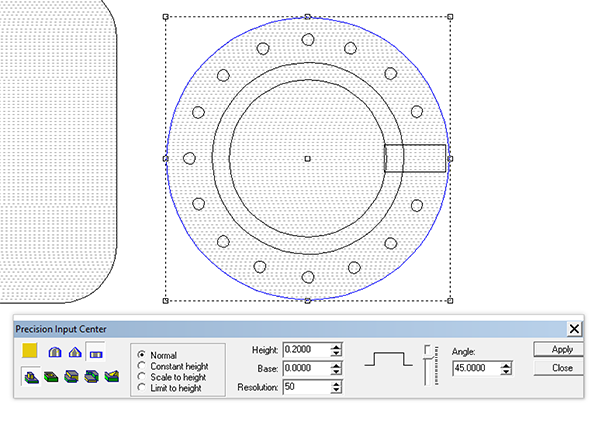This screenshot has width=600, height=427.
Task: Click the top-middle selection handle
Action: (308, 17)
